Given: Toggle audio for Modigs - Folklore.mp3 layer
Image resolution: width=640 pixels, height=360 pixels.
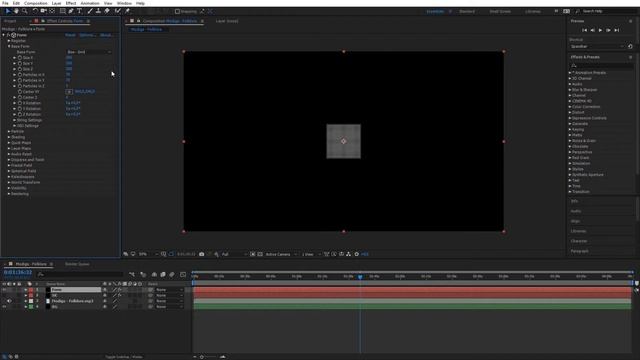Looking at the screenshot, I should pos(9,301).
